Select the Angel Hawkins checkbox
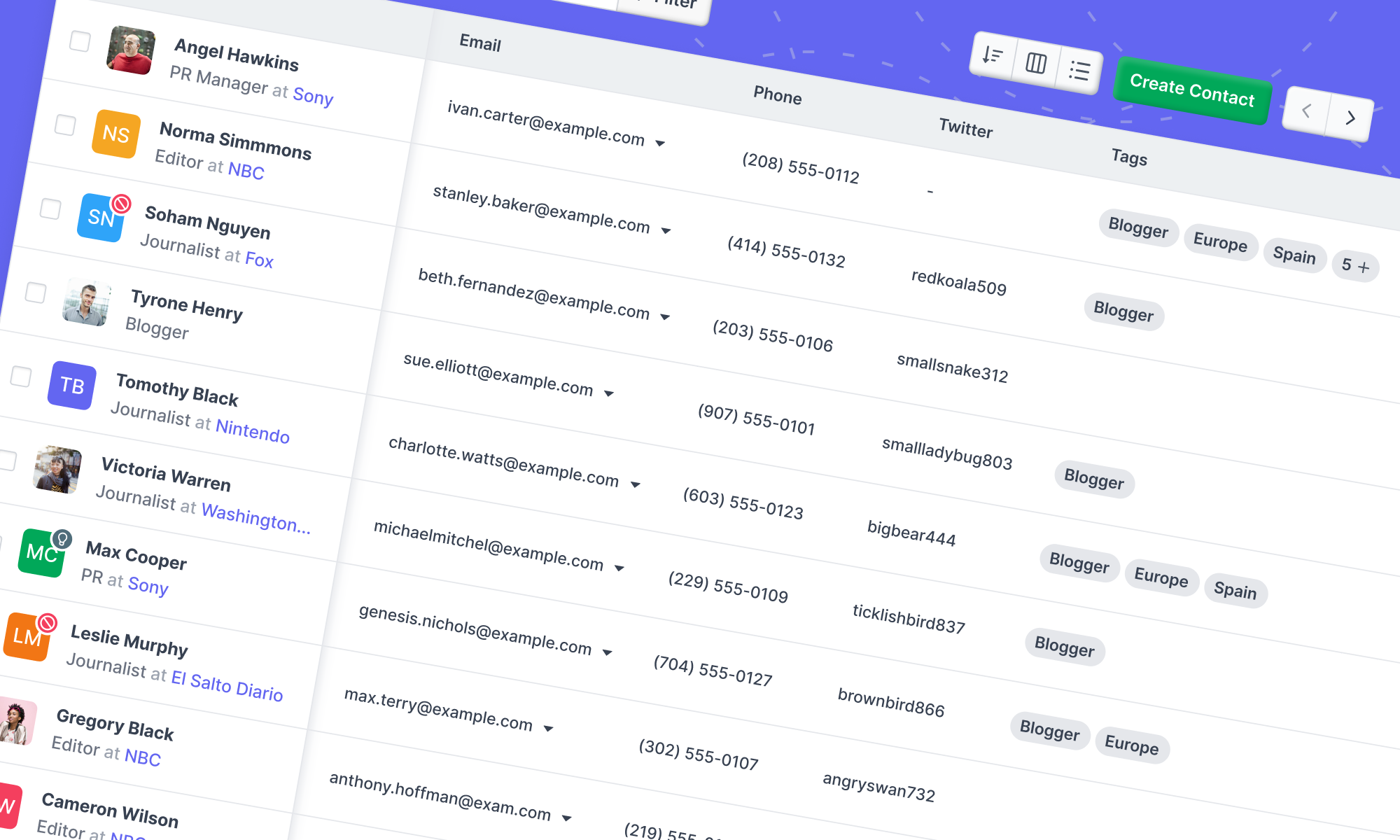 point(80,41)
